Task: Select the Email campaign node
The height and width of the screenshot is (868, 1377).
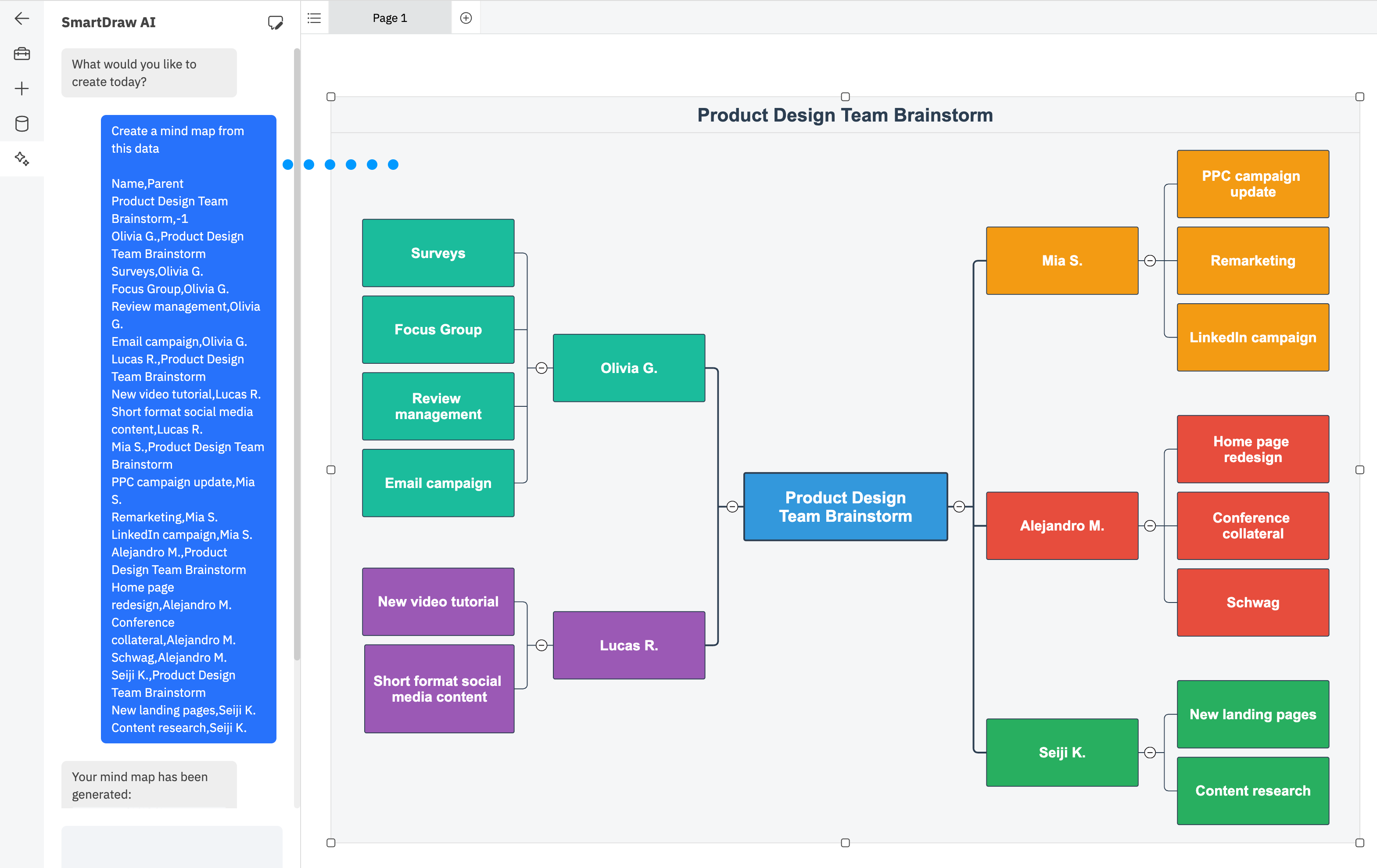Action: coord(438,483)
